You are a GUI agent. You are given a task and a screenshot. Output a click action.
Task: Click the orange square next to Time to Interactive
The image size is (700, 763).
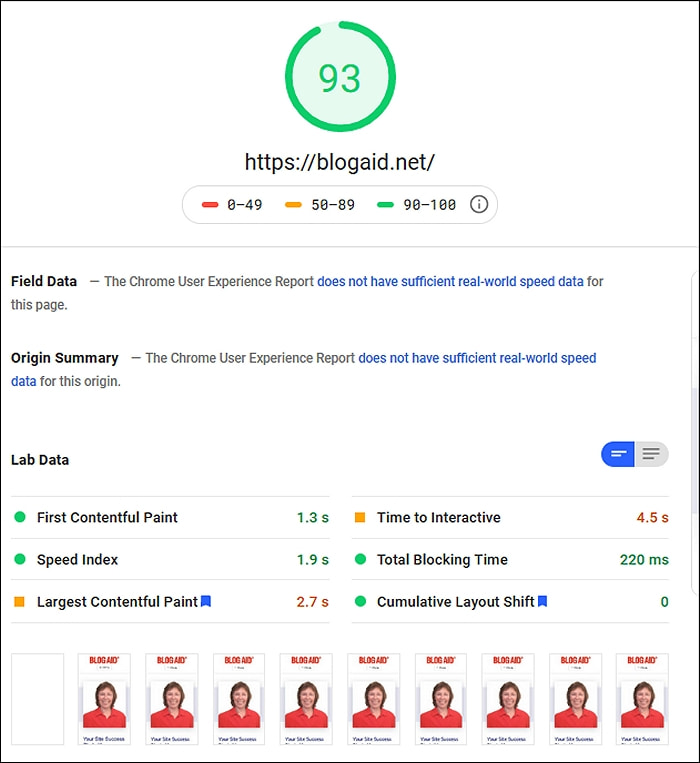[360, 517]
